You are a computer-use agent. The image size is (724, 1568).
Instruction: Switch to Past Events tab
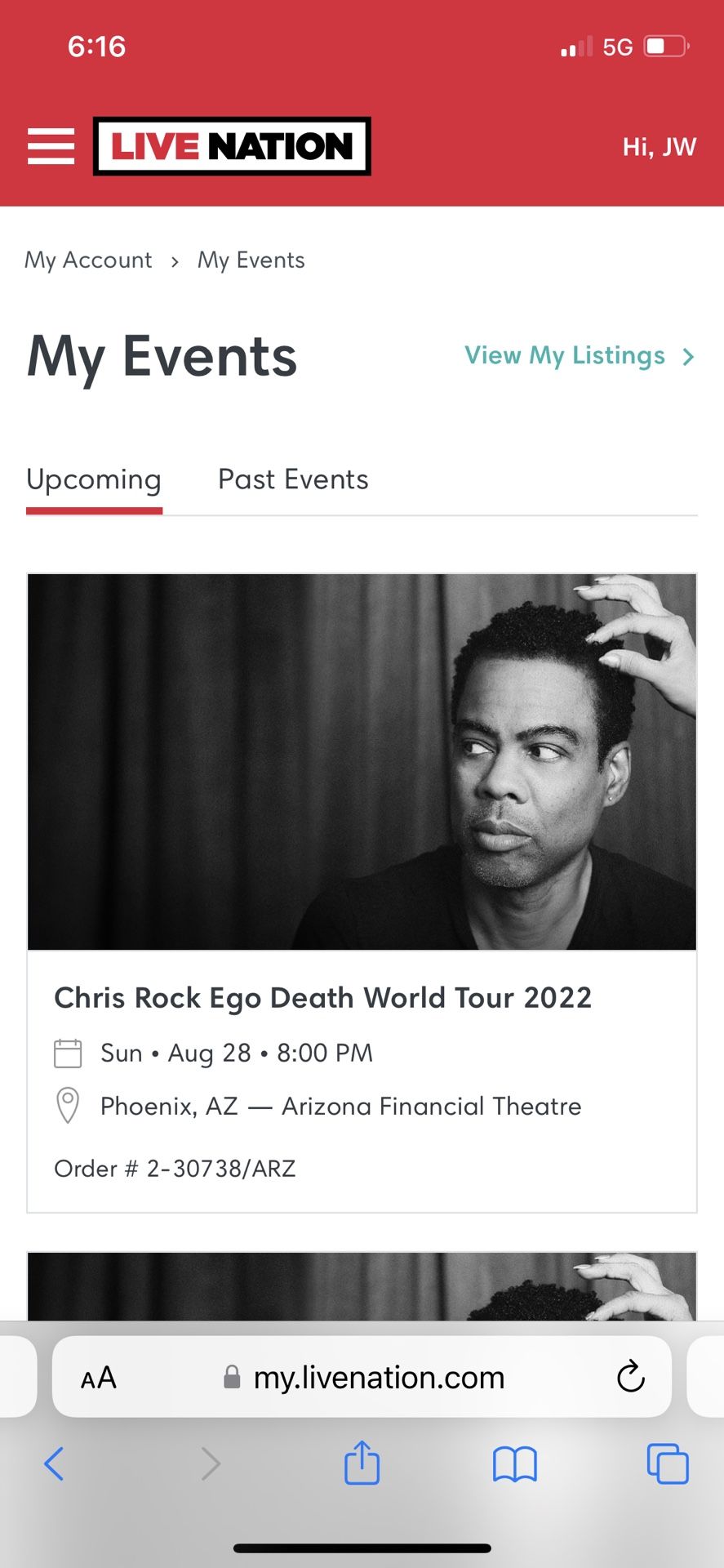pos(293,479)
